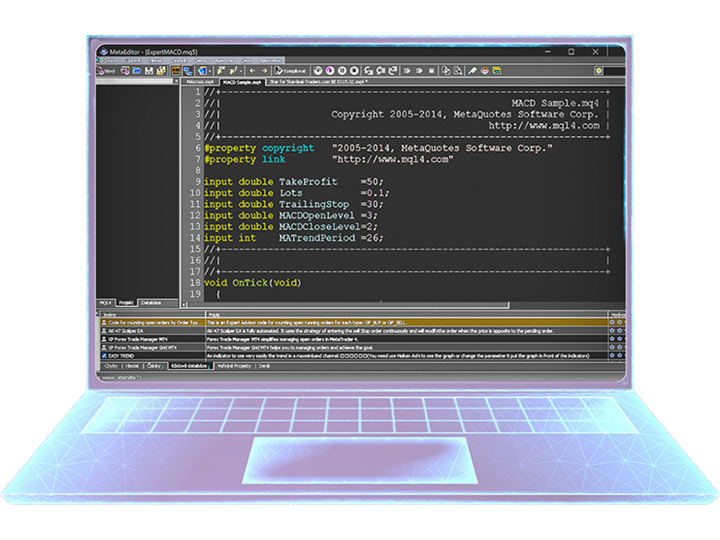Screen dimensions: 720x540
Task: Switch to the MACD Sample.mq4 editor tab
Action: point(243,82)
